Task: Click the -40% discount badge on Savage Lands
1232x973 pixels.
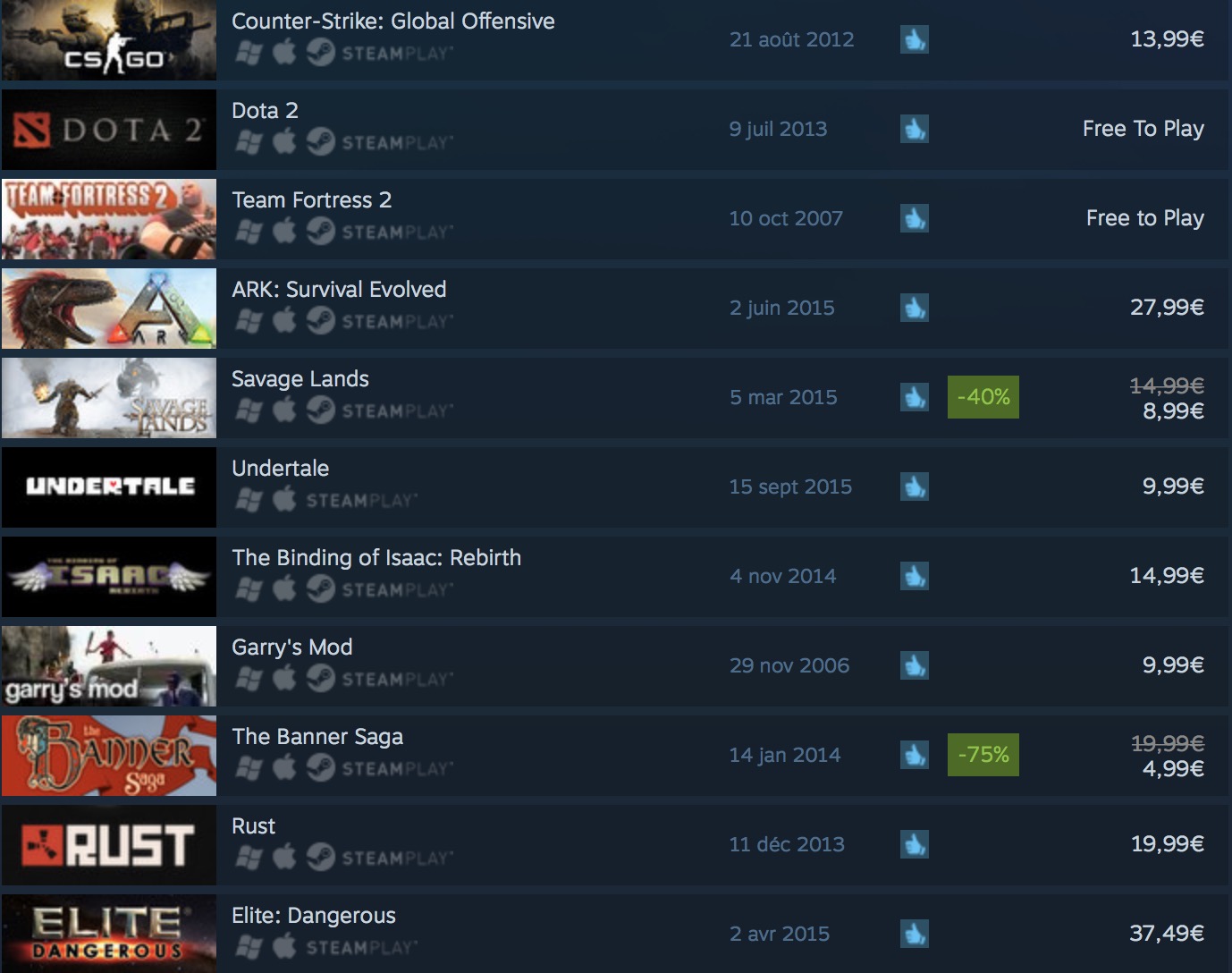Action: pos(983,397)
